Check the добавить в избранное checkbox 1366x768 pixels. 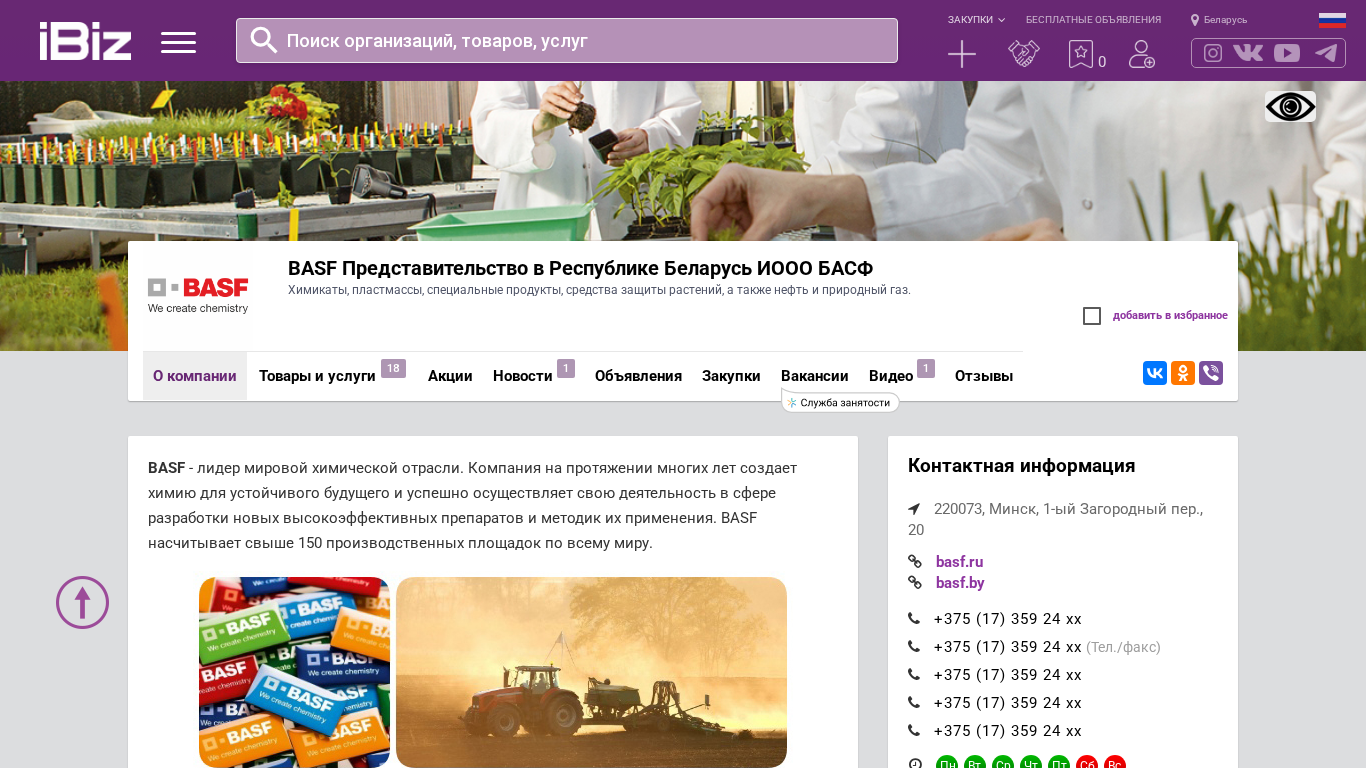click(x=1092, y=316)
